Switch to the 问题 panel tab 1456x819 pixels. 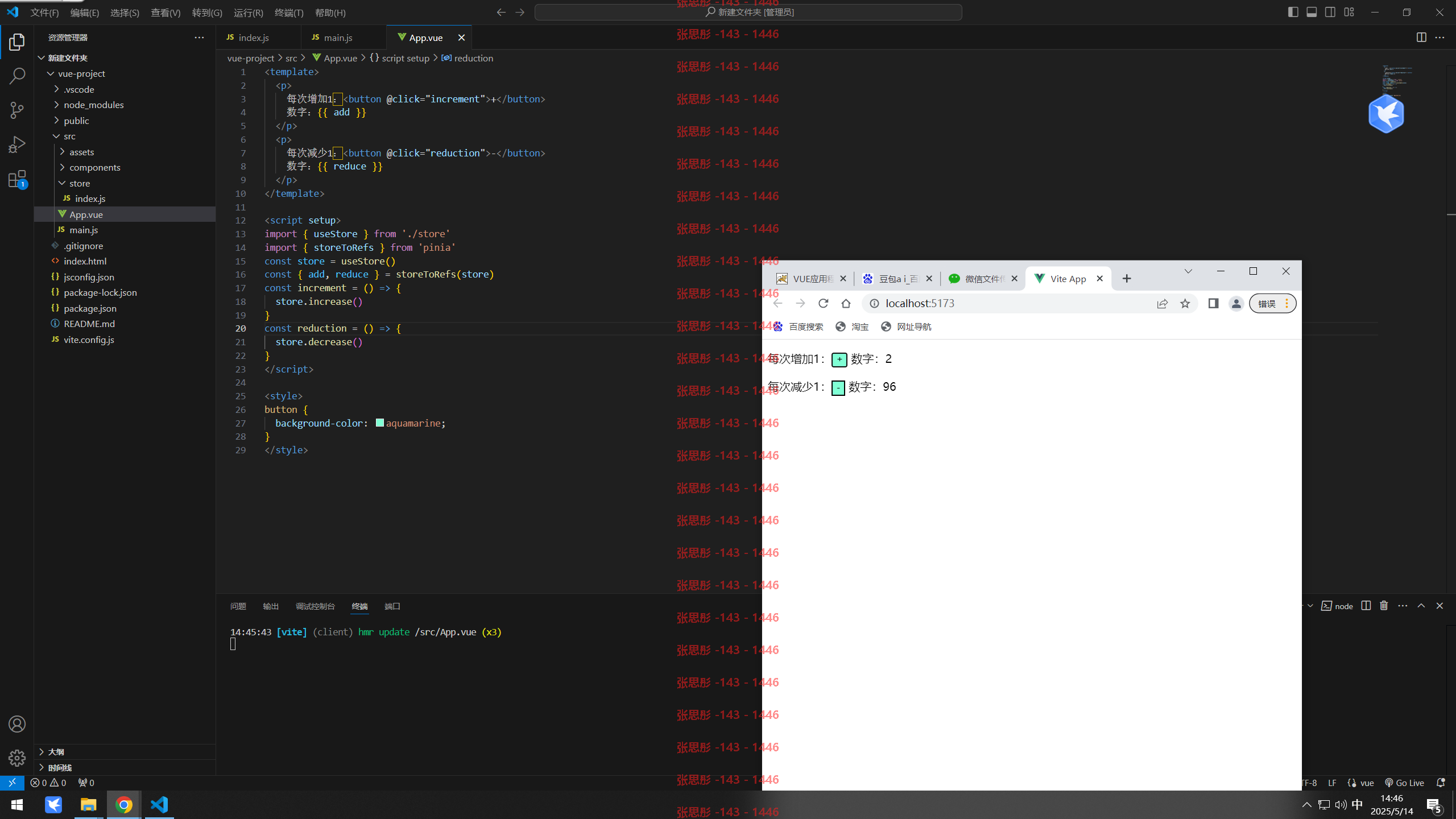point(238,606)
